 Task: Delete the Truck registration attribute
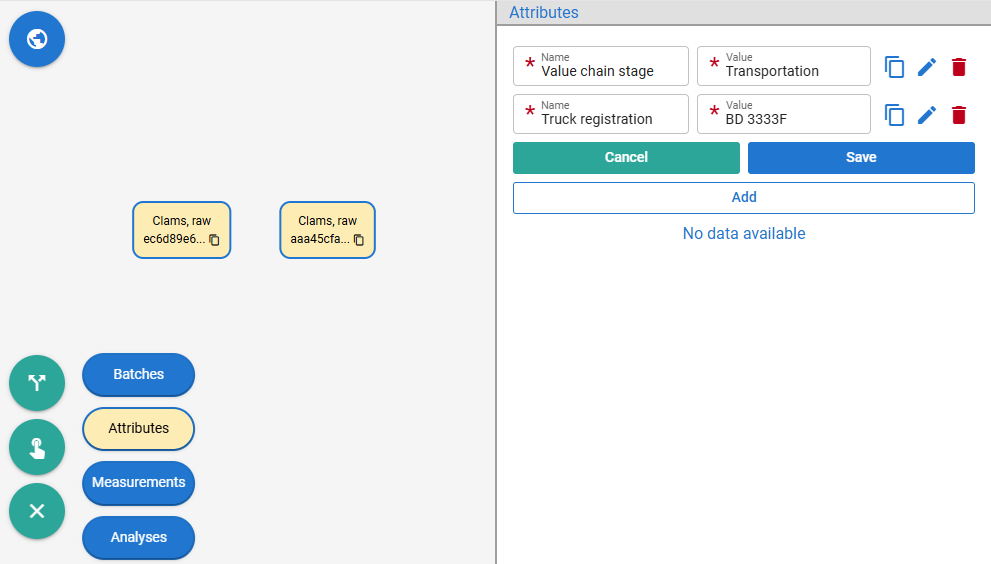[x=959, y=115]
